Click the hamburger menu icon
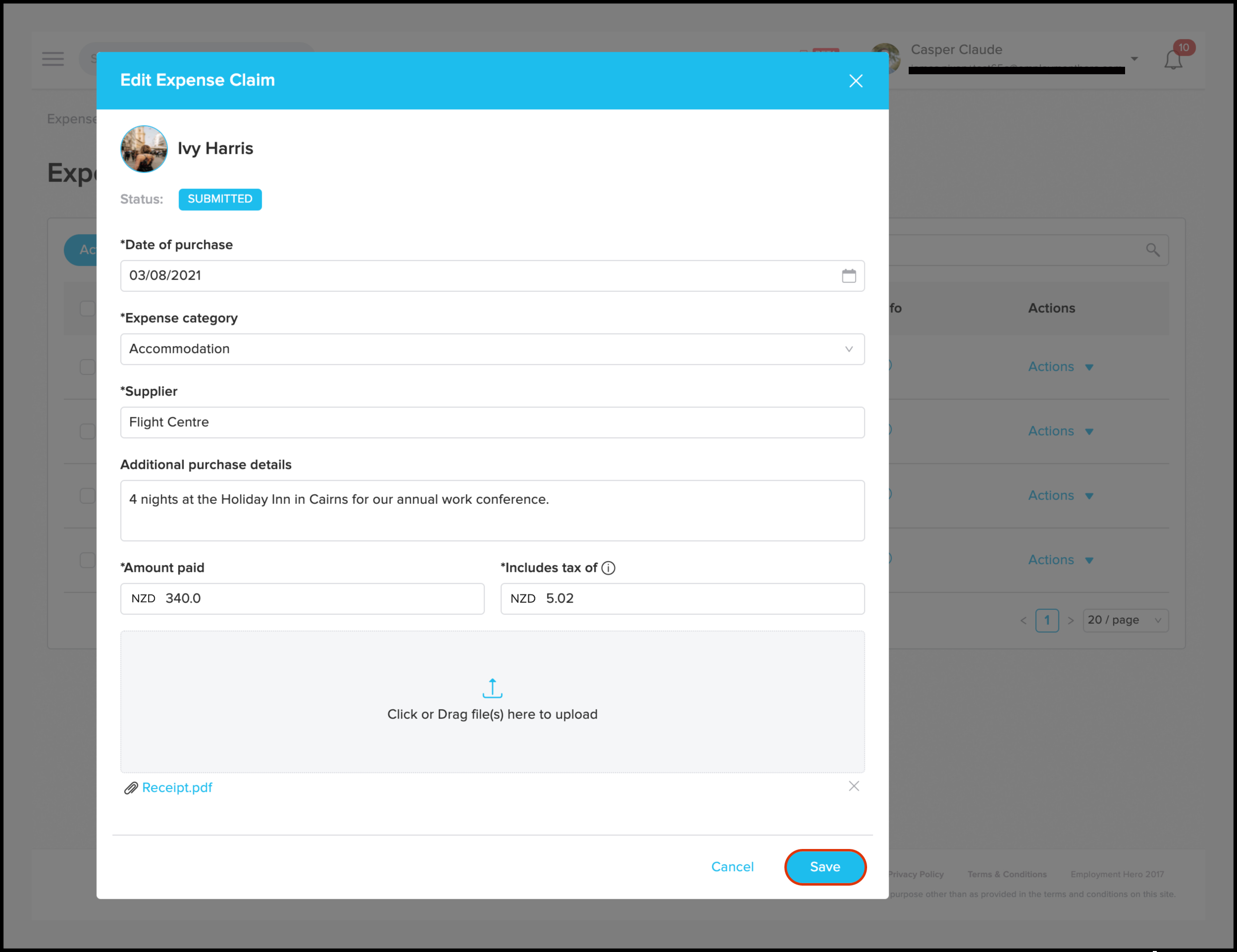The height and width of the screenshot is (952, 1237). [52, 59]
